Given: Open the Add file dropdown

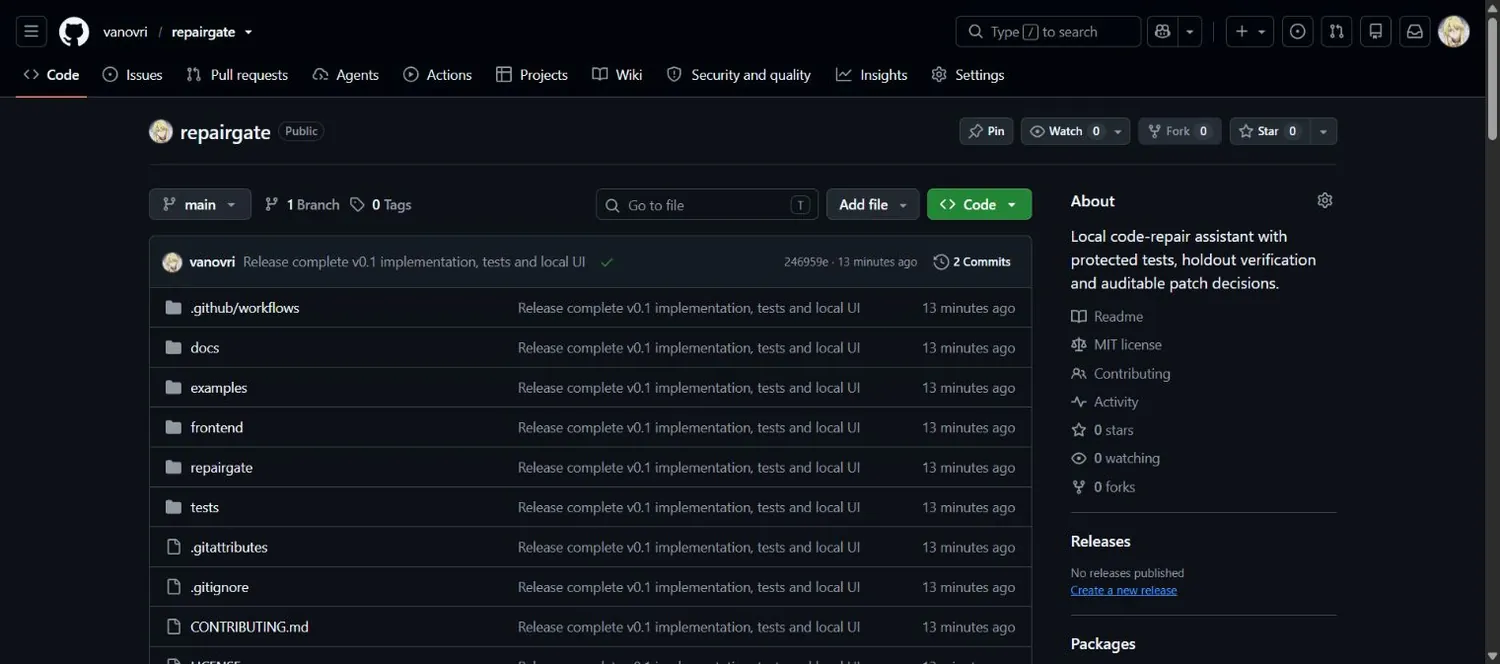Looking at the screenshot, I should pyautogui.click(x=873, y=205).
